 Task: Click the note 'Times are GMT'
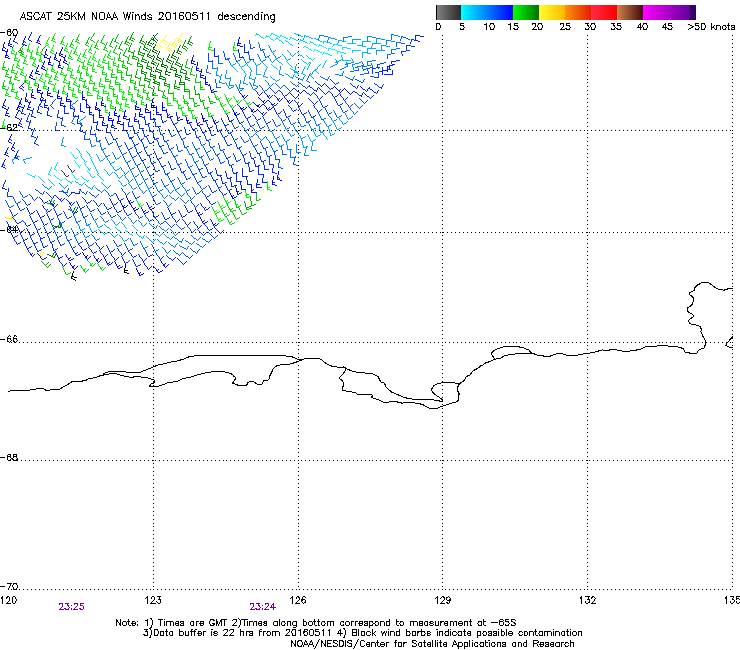(192, 623)
